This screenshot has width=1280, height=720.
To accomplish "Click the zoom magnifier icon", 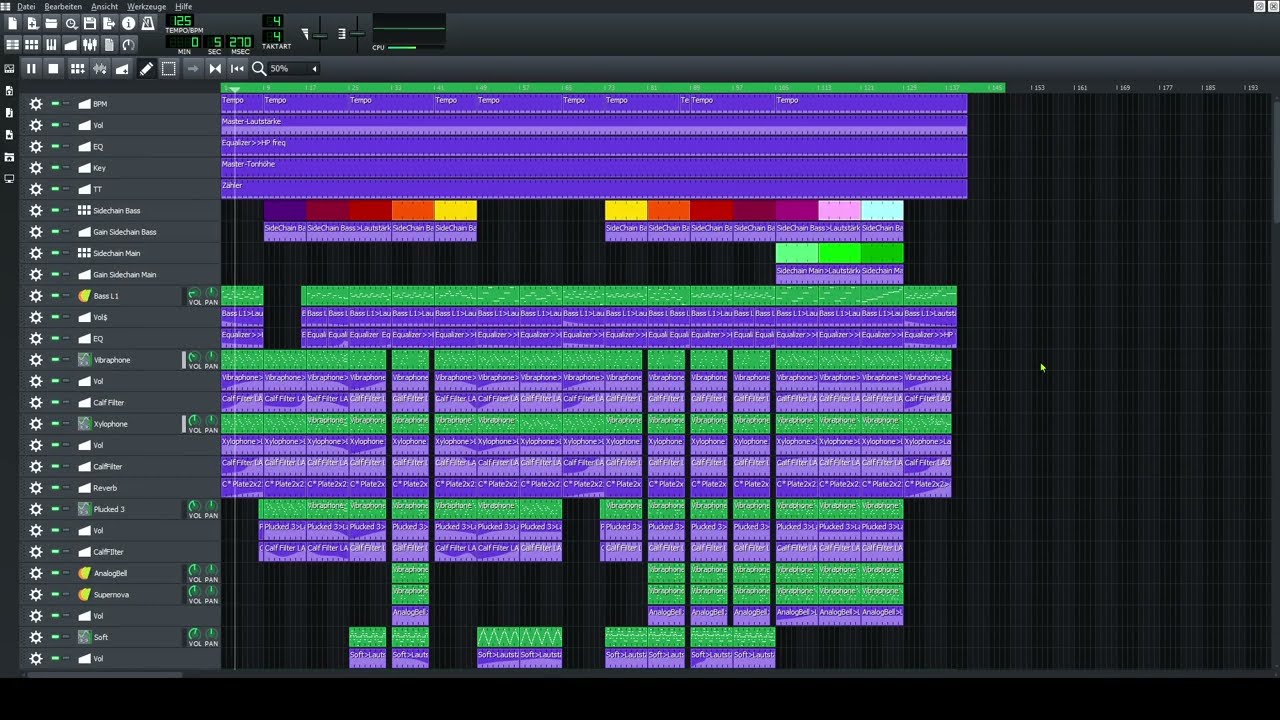I will 259,68.
